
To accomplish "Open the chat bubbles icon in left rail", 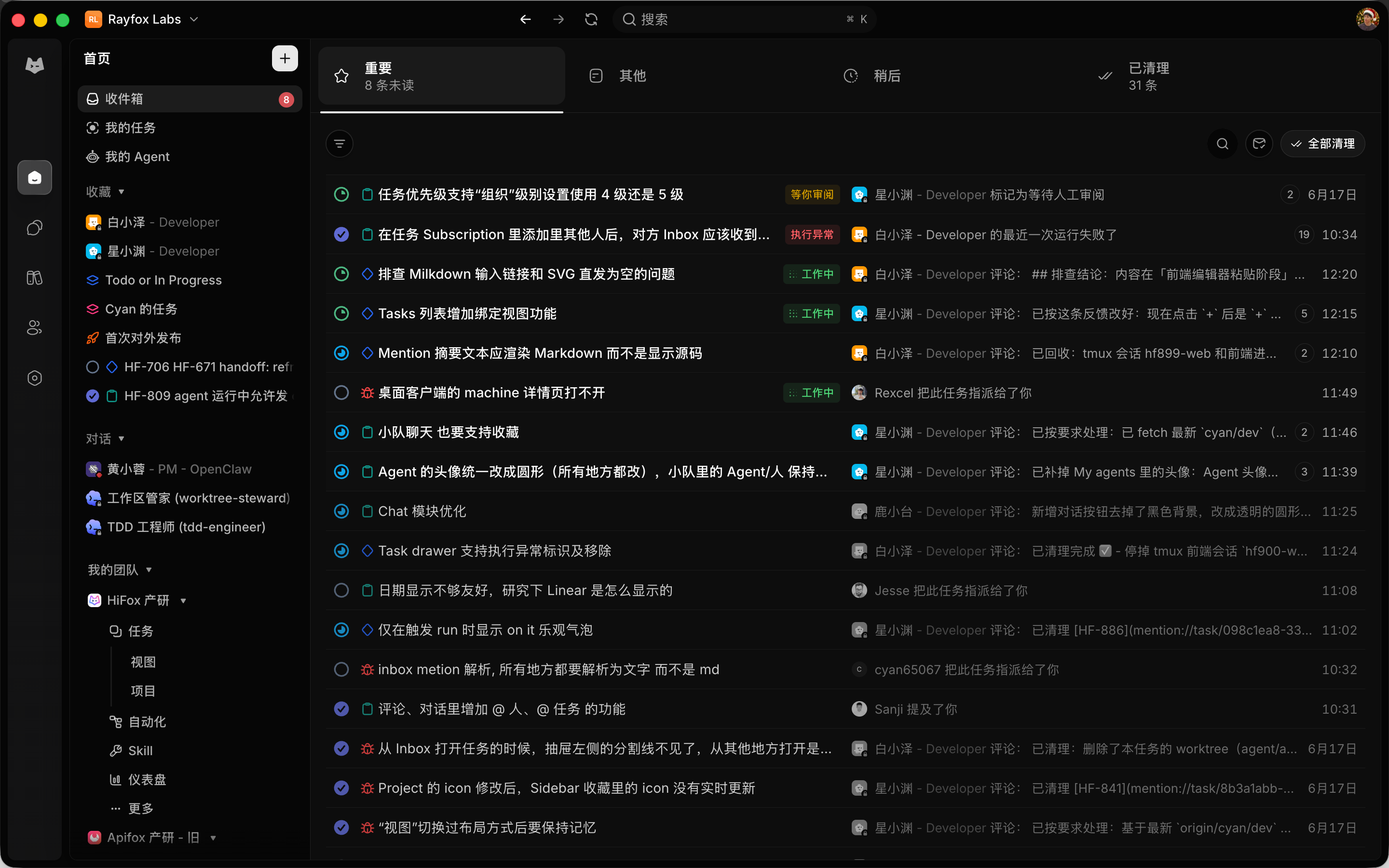I will pyautogui.click(x=34, y=228).
